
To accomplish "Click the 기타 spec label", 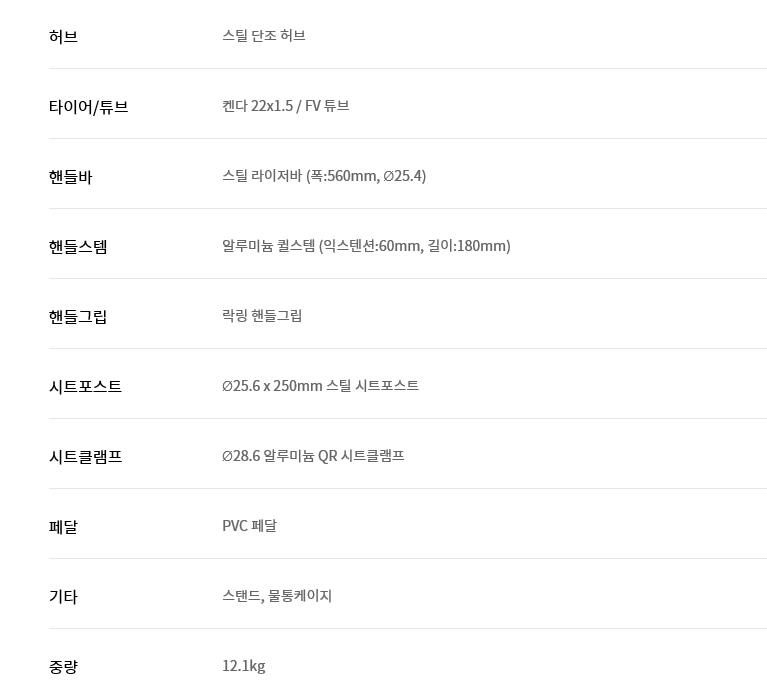I will tap(63, 597).
